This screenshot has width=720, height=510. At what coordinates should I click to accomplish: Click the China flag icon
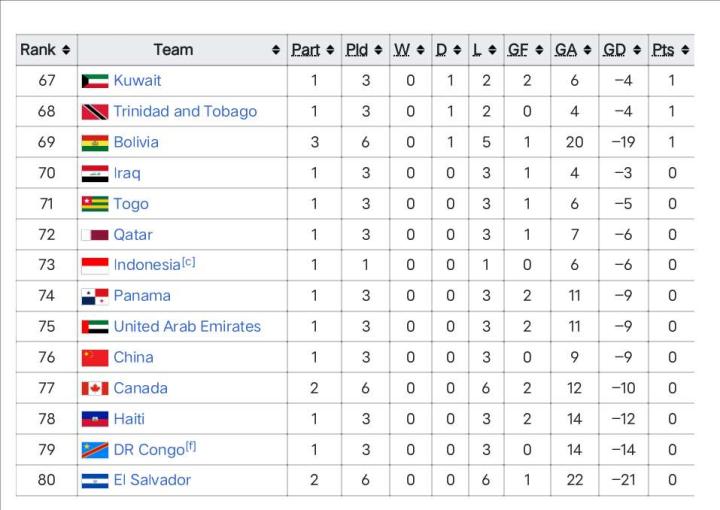[x=95, y=358]
